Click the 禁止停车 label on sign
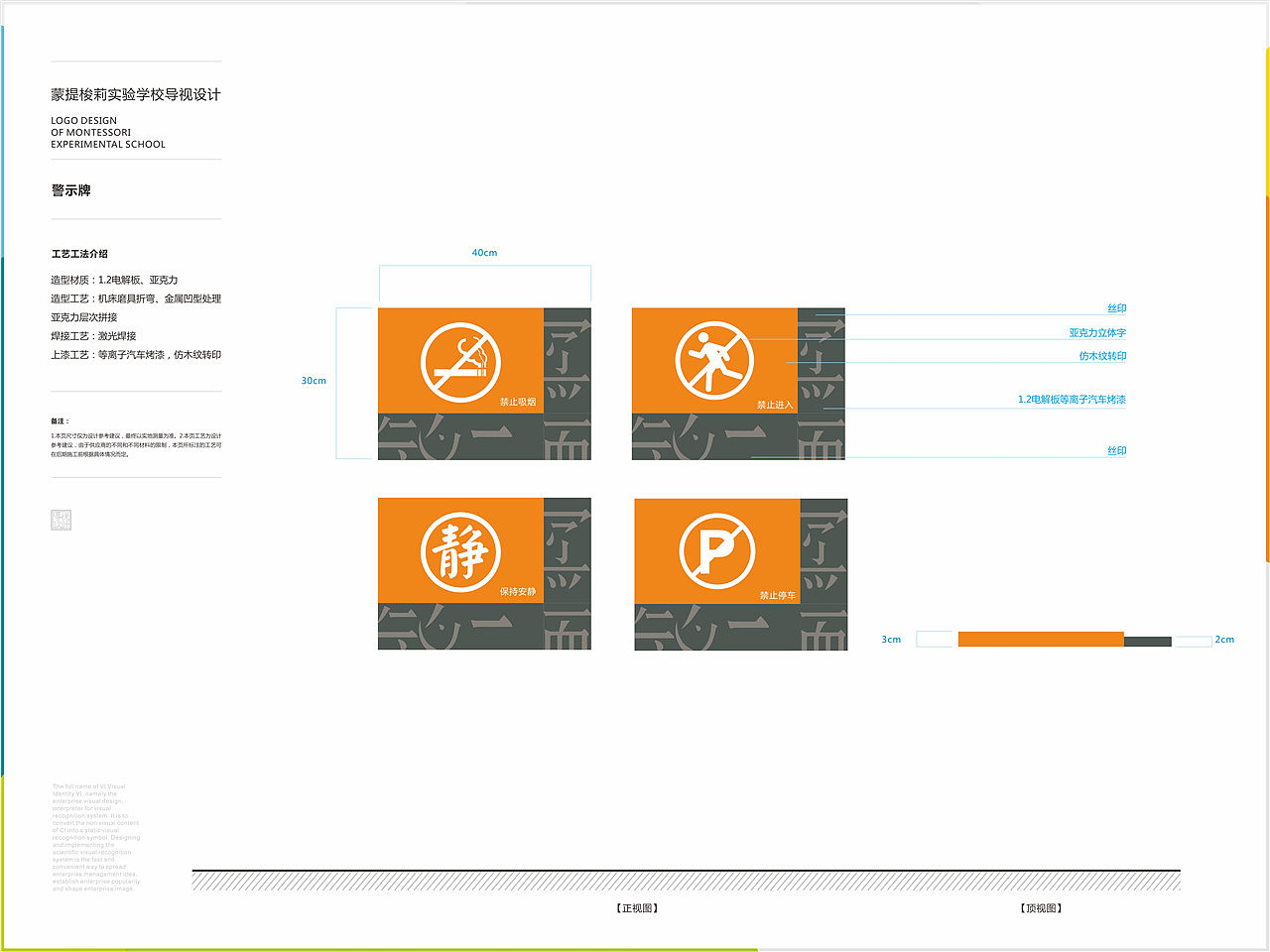Viewport: 1270px width, 952px height. [x=778, y=596]
